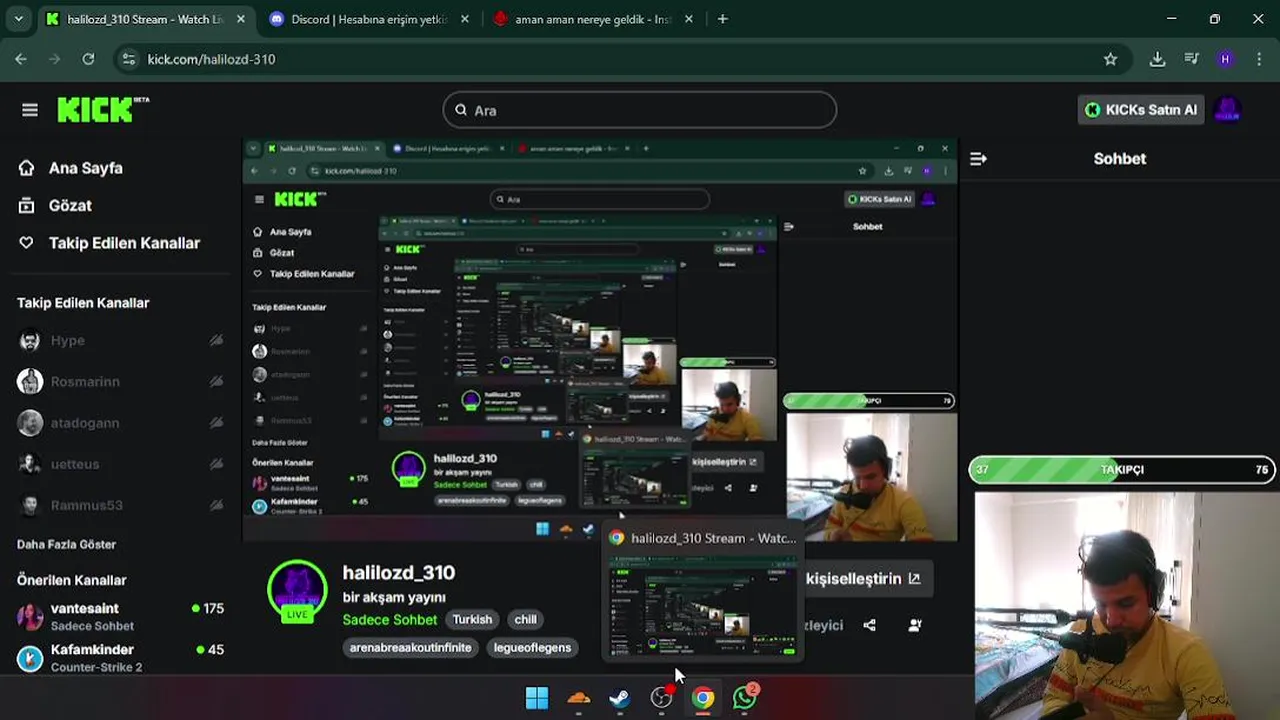The image size is (1280, 720).
Task: Close the aman aman nereye geldik tab
Action: 688,19
